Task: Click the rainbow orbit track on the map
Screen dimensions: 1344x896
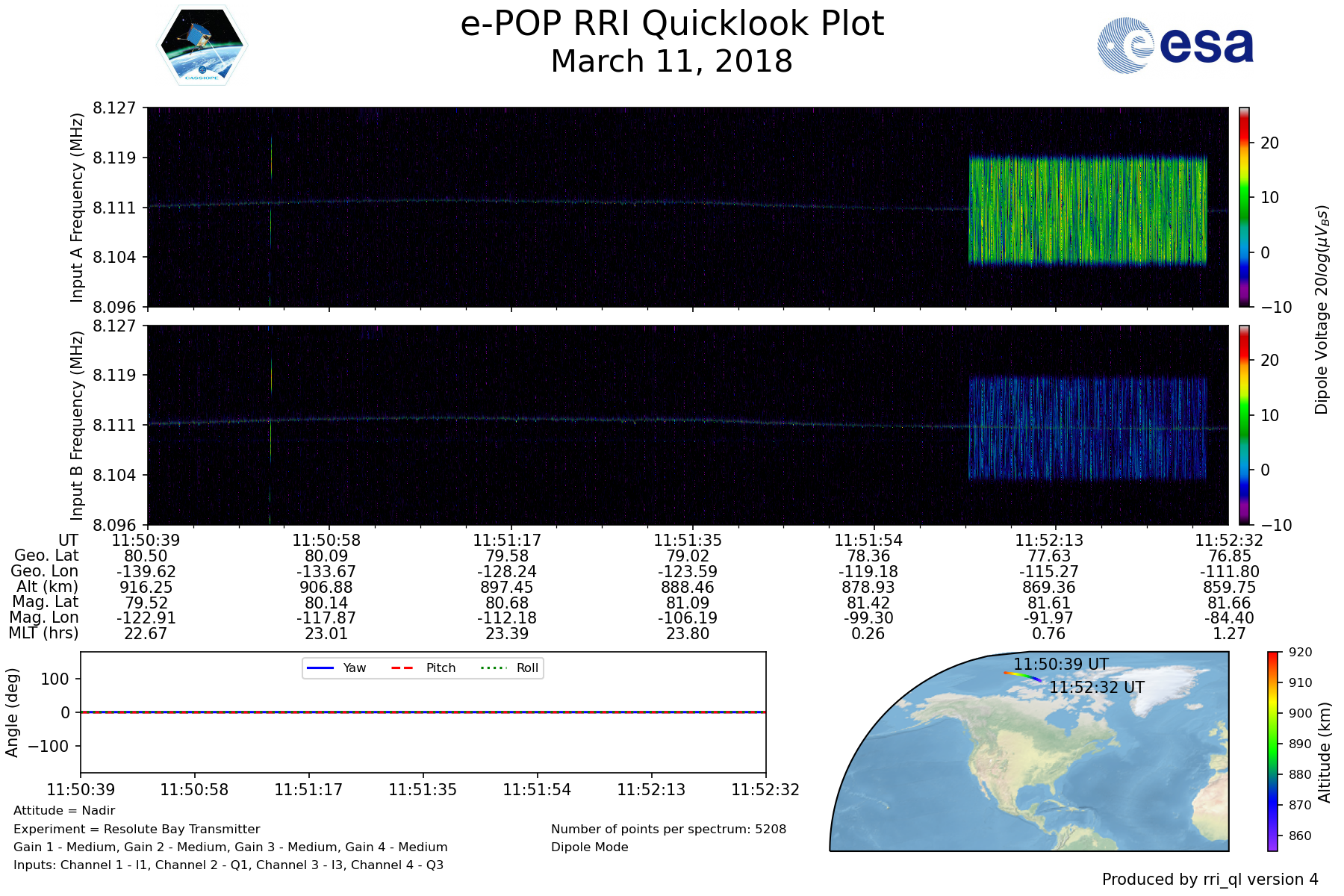Action: [1023, 675]
